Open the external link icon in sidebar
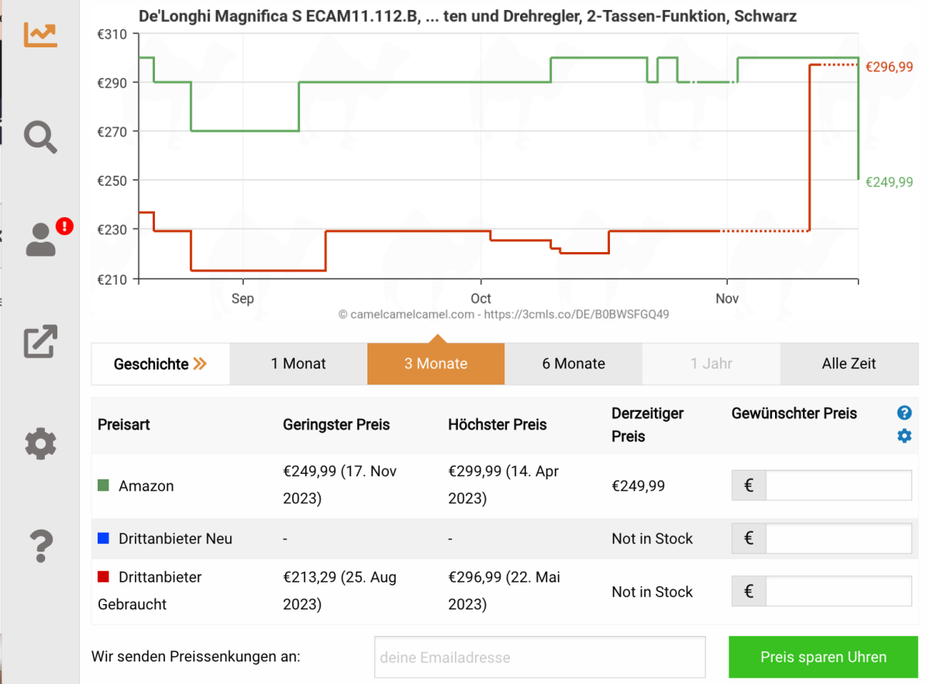The width and height of the screenshot is (930, 684). tap(40, 341)
